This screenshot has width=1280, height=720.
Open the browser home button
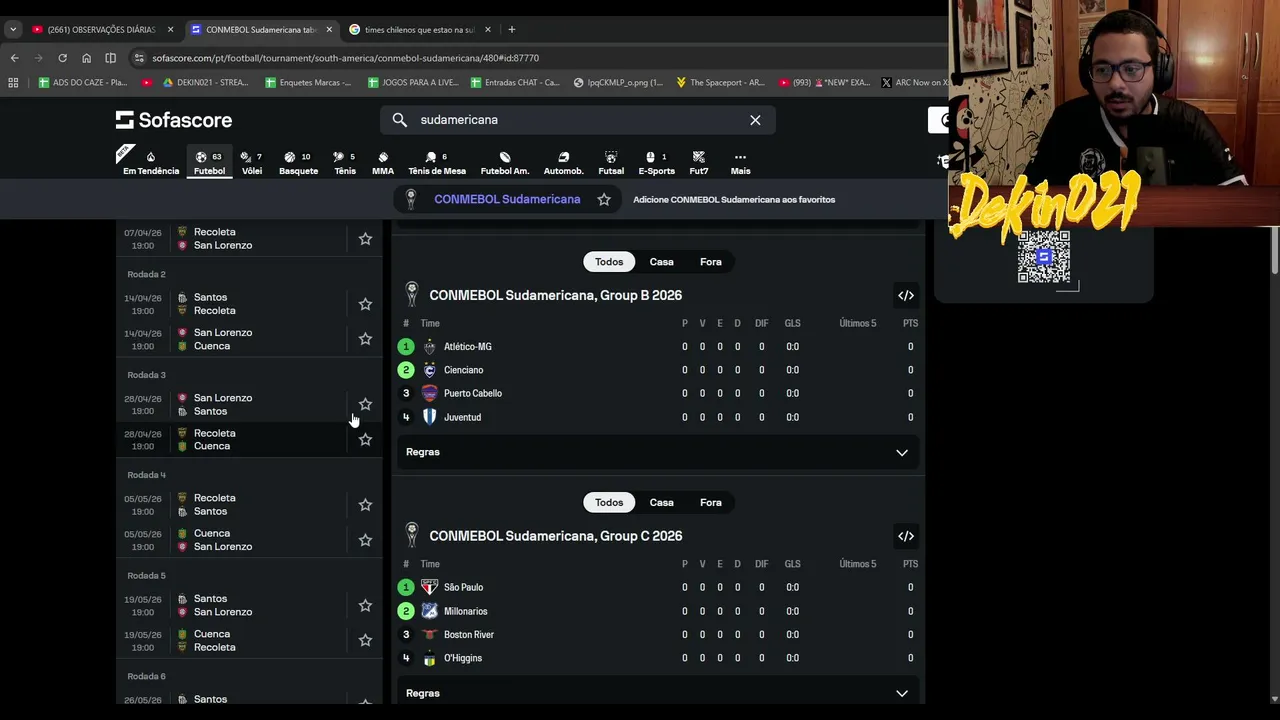click(x=86, y=58)
